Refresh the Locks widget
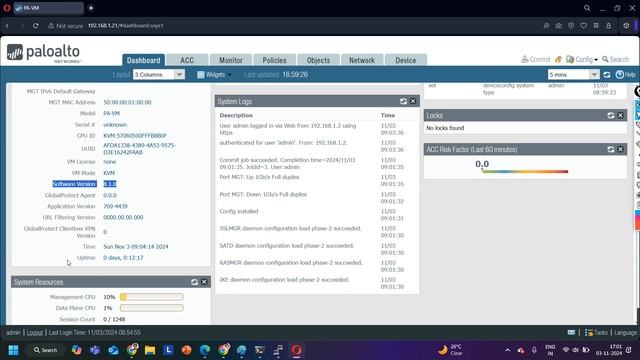The width and height of the screenshot is (640, 360). pyautogui.click(x=611, y=116)
